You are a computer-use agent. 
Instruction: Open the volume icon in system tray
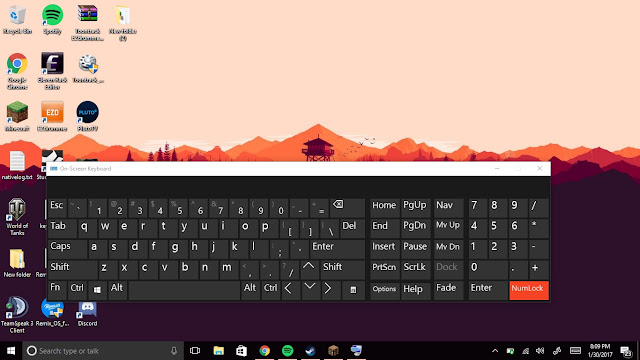click(x=540, y=351)
